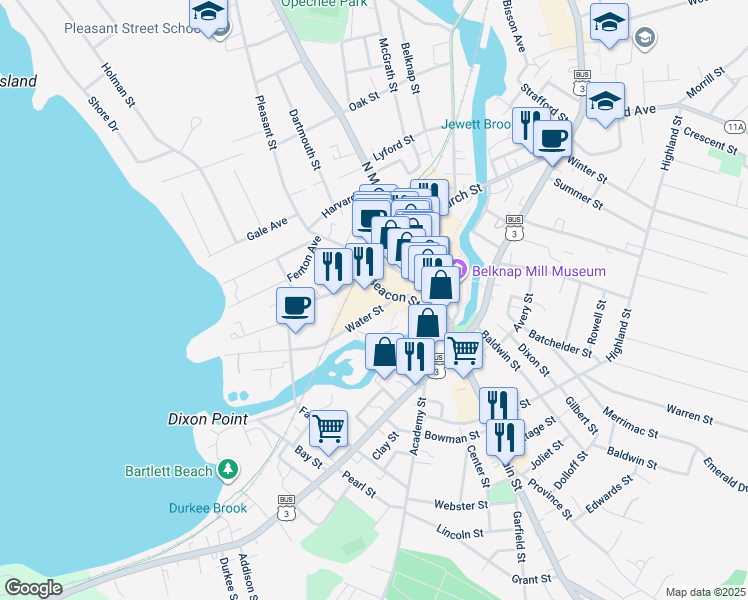Click the coffee cup marker by Water St
This screenshot has height=600, width=748.
pos(295,305)
